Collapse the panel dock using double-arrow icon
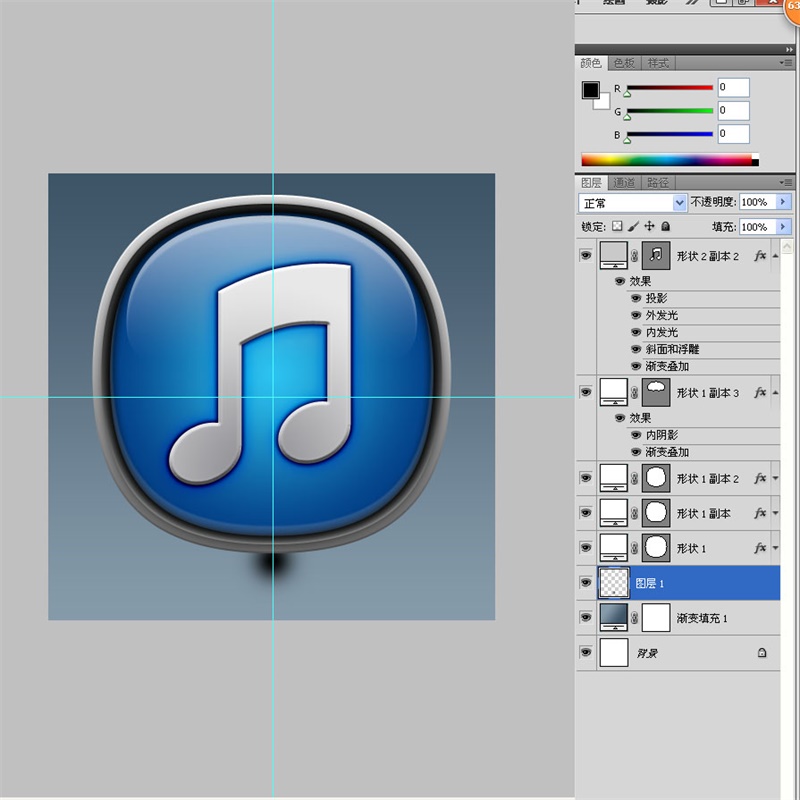Screen dimensions: 800x800 click(789, 48)
